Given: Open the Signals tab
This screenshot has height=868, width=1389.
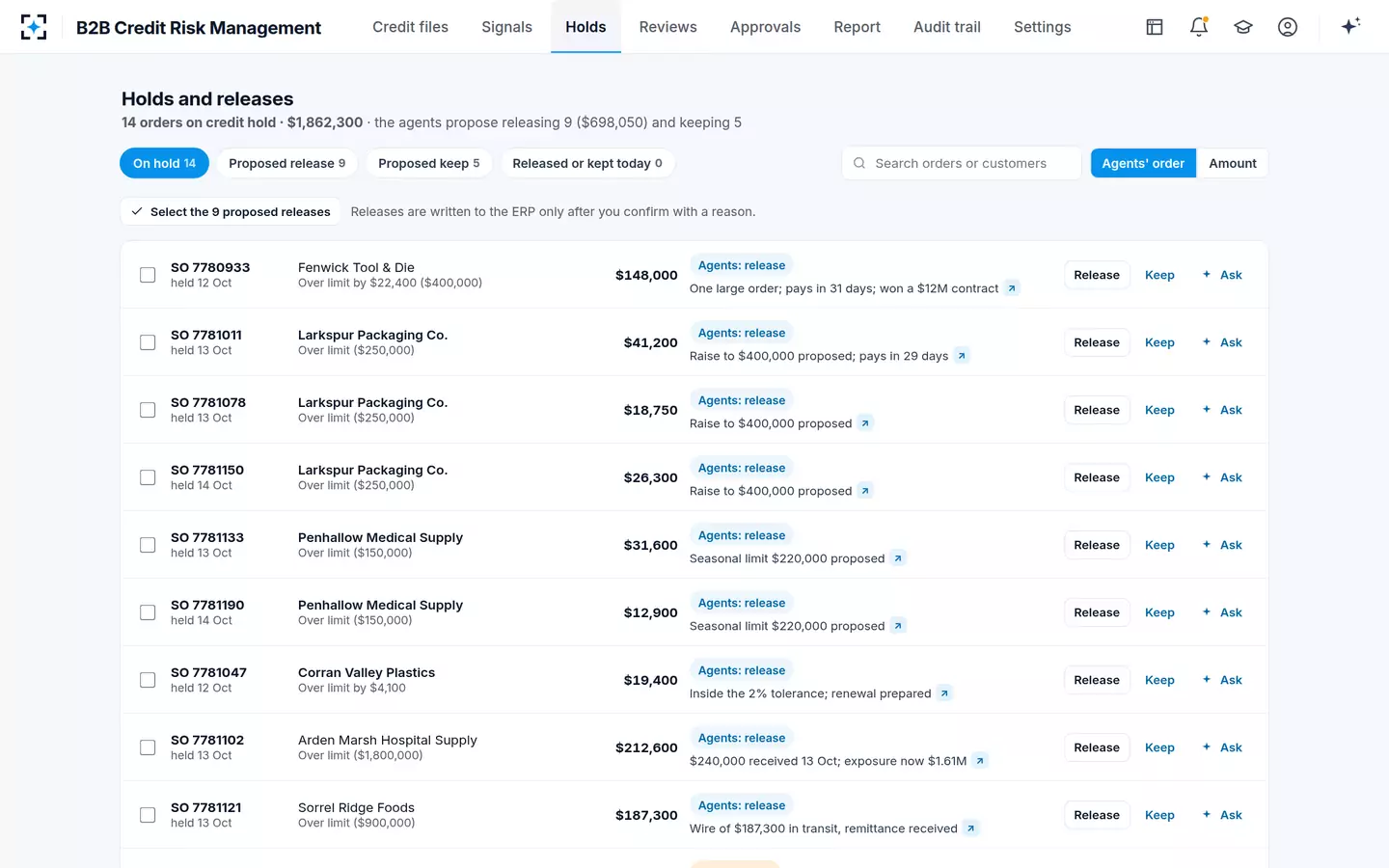Looking at the screenshot, I should click(507, 27).
